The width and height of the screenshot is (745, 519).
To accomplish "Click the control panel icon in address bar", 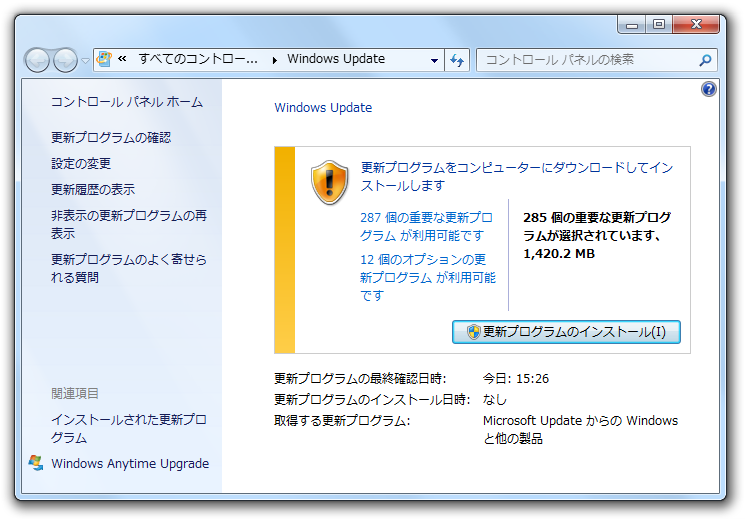I will (x=103, y=59).
